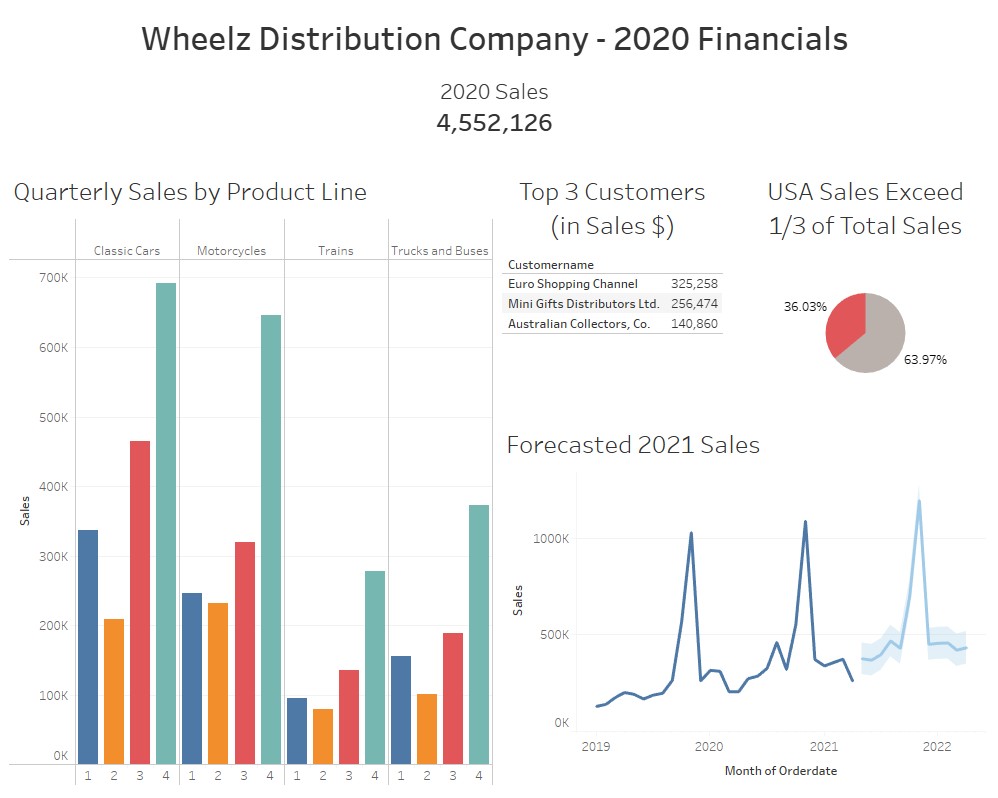Click the Customername column header
Image resolution: width=998 pixels, height=798 pixels.
pos(551,265)
